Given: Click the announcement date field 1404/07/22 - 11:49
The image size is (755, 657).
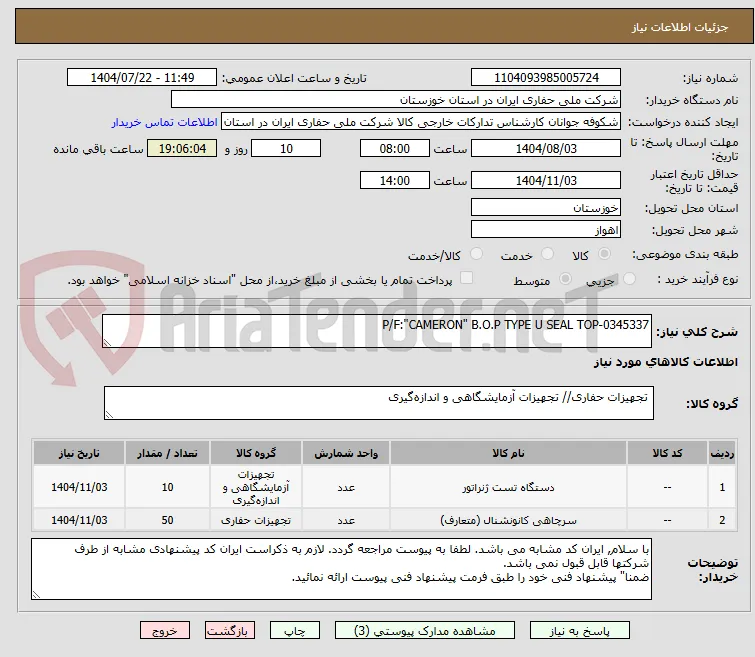Looking at the screenshot, I should pyautogui.click(x=142, y=78).
